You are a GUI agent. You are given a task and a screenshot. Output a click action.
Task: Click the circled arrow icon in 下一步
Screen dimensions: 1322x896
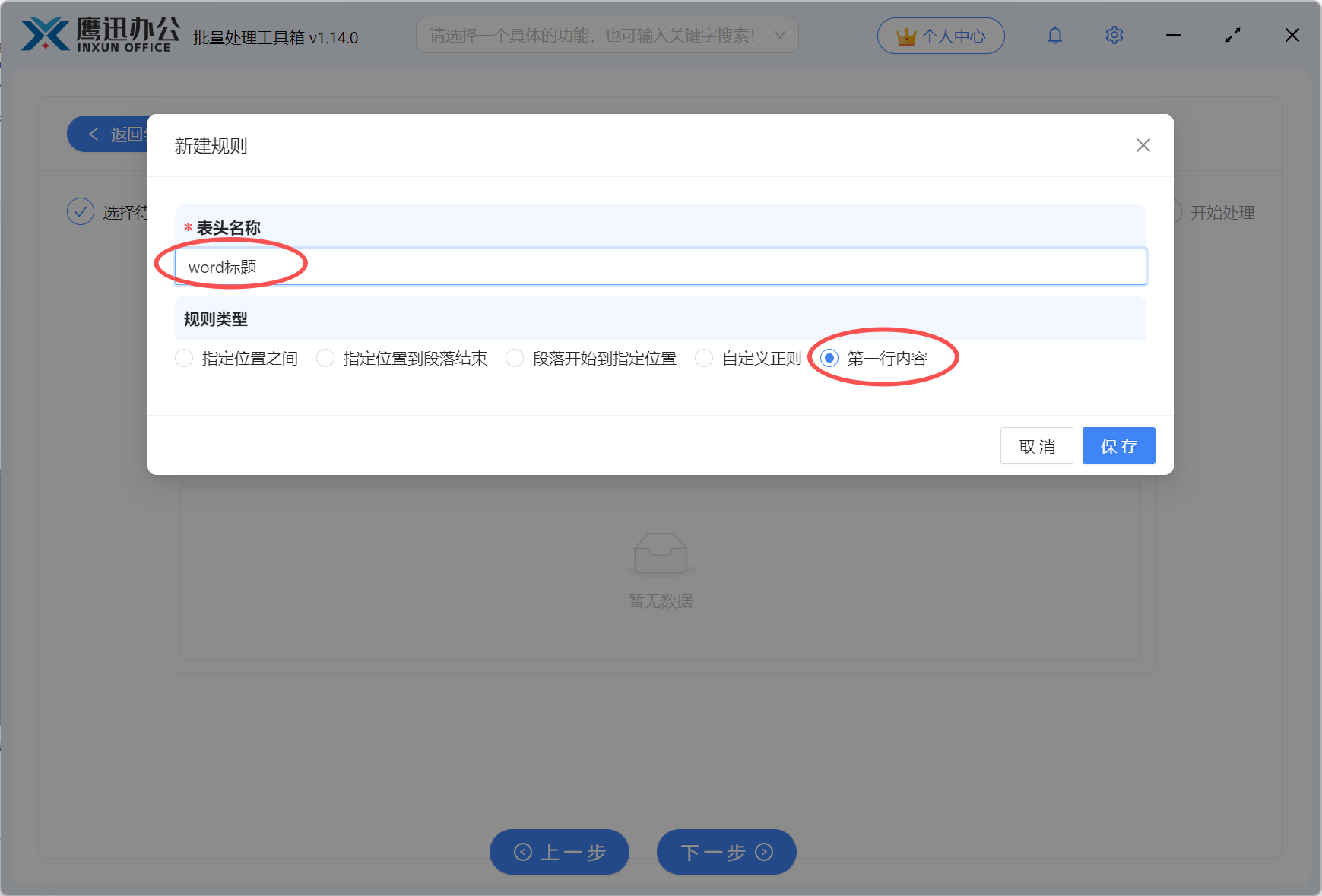coord(763,852)
